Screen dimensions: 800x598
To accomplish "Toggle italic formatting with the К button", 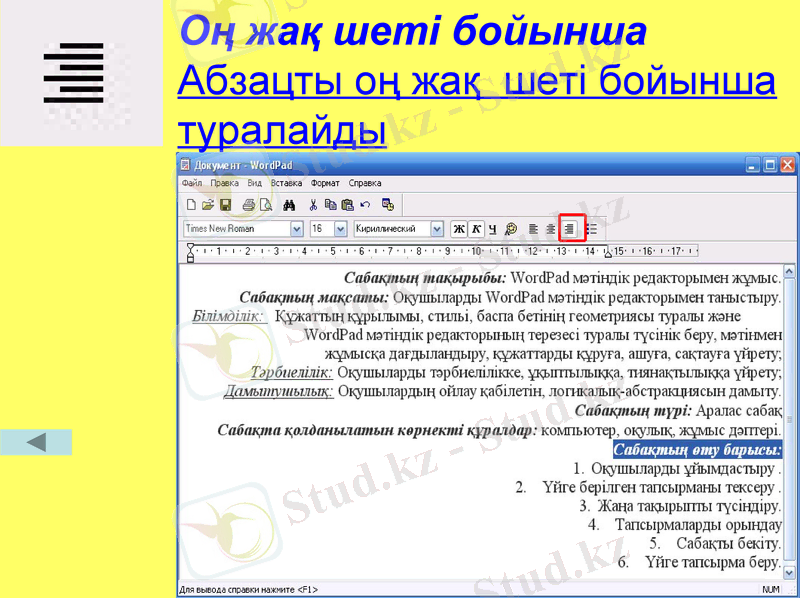I will [x=476, y=227].
